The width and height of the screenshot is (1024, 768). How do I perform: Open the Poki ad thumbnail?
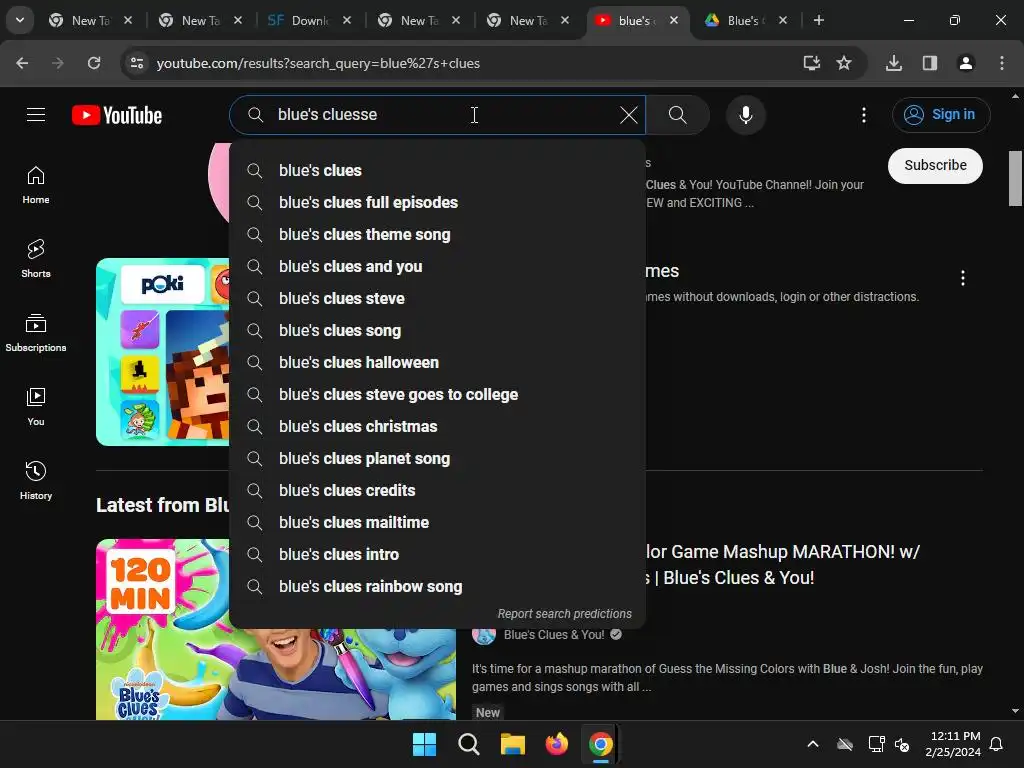tap(163, 352)
